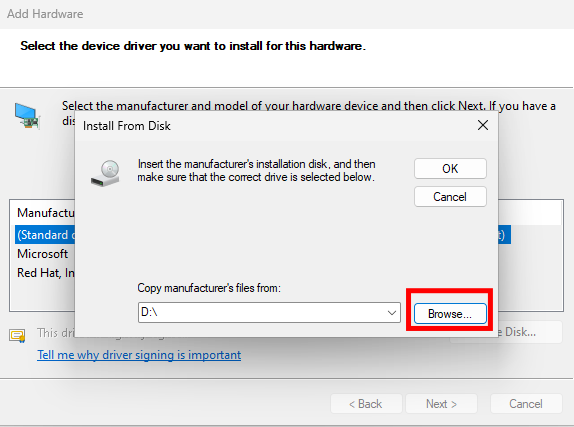The image size is (574, 427).
Task: Cancel the Install From Disk dialog
Action: click(450, 197)
